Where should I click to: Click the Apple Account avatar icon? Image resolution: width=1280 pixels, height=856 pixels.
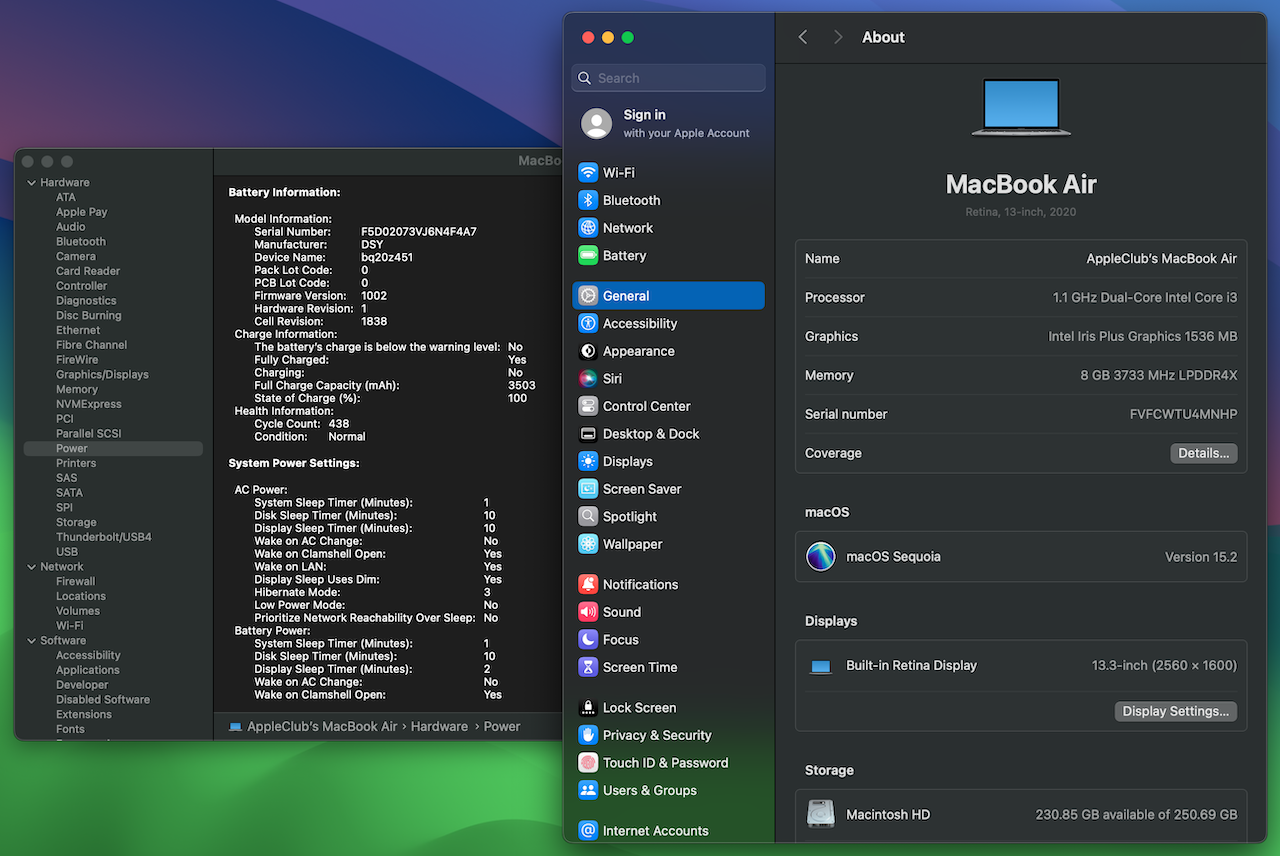(597, 124)
